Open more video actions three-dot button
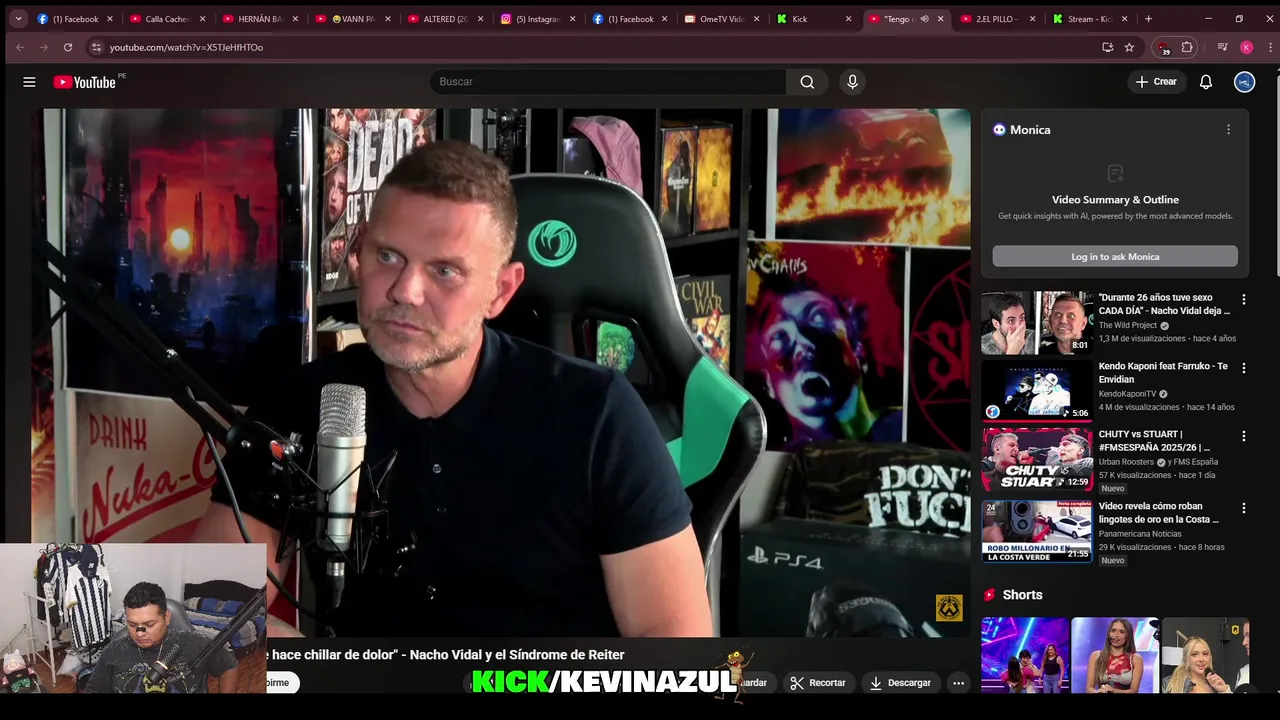The width and height of the screenshot is (1280, 720). pos(958,683)
